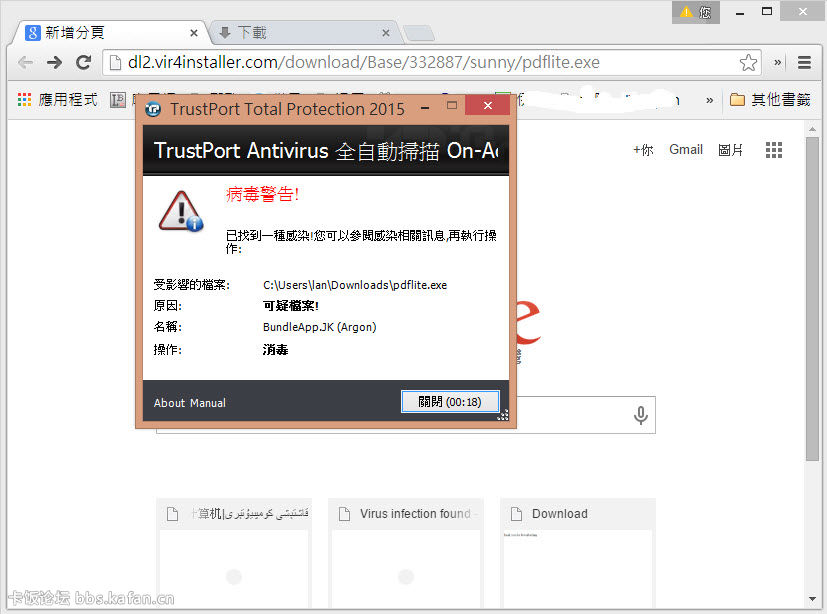This screenshot has height=614, width=827.
Task: Click the voice search microphone
Action: coord(640,415)
